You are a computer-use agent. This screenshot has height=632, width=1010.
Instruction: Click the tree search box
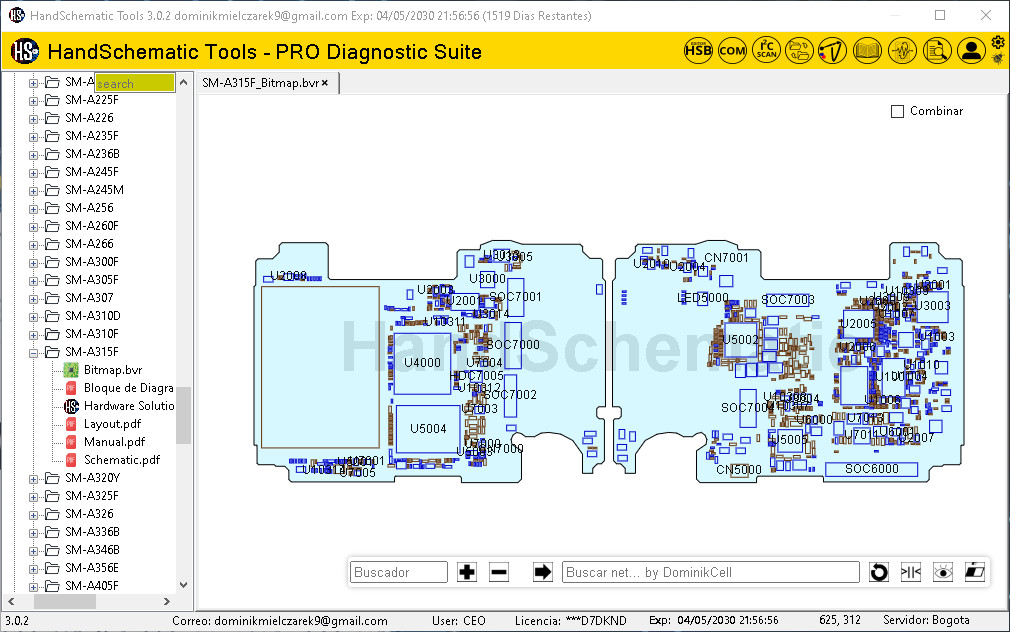pos(135,83)
